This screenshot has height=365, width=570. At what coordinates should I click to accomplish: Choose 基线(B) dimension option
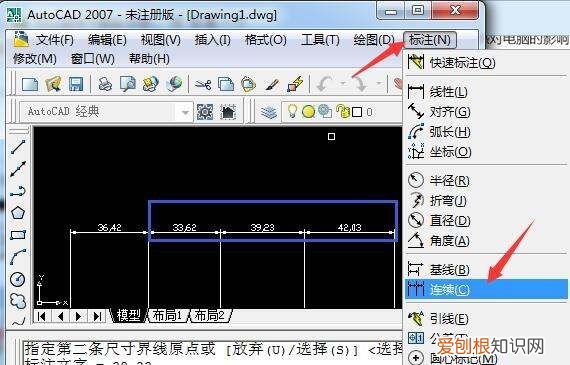coord(486,270)
